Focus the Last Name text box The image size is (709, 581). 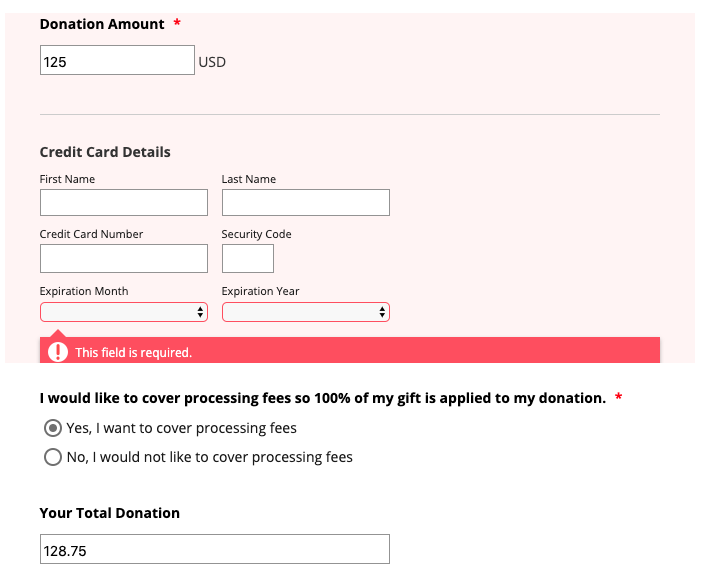coord(305,203)
